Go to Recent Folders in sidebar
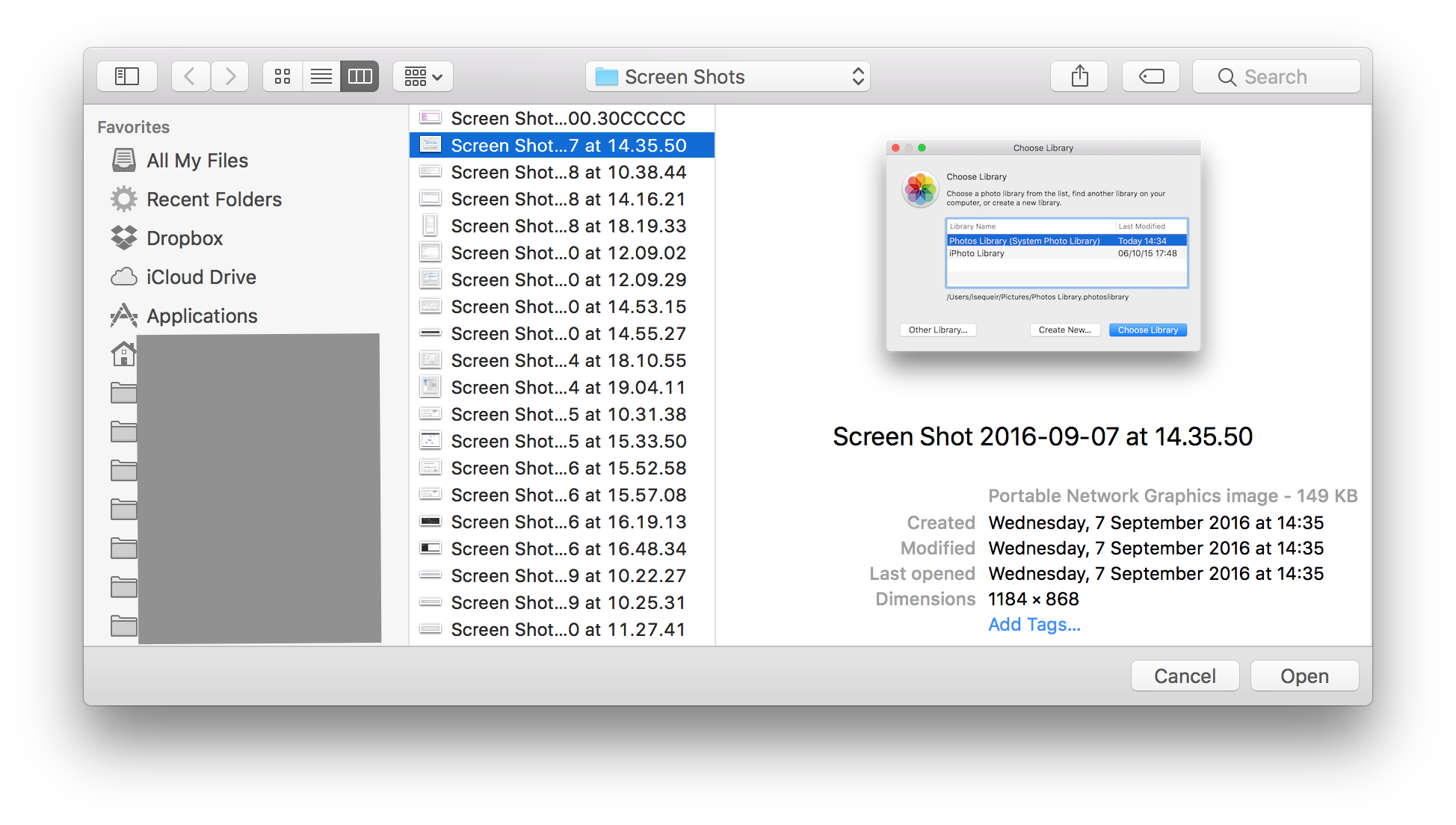 click(x=214, y=200)
